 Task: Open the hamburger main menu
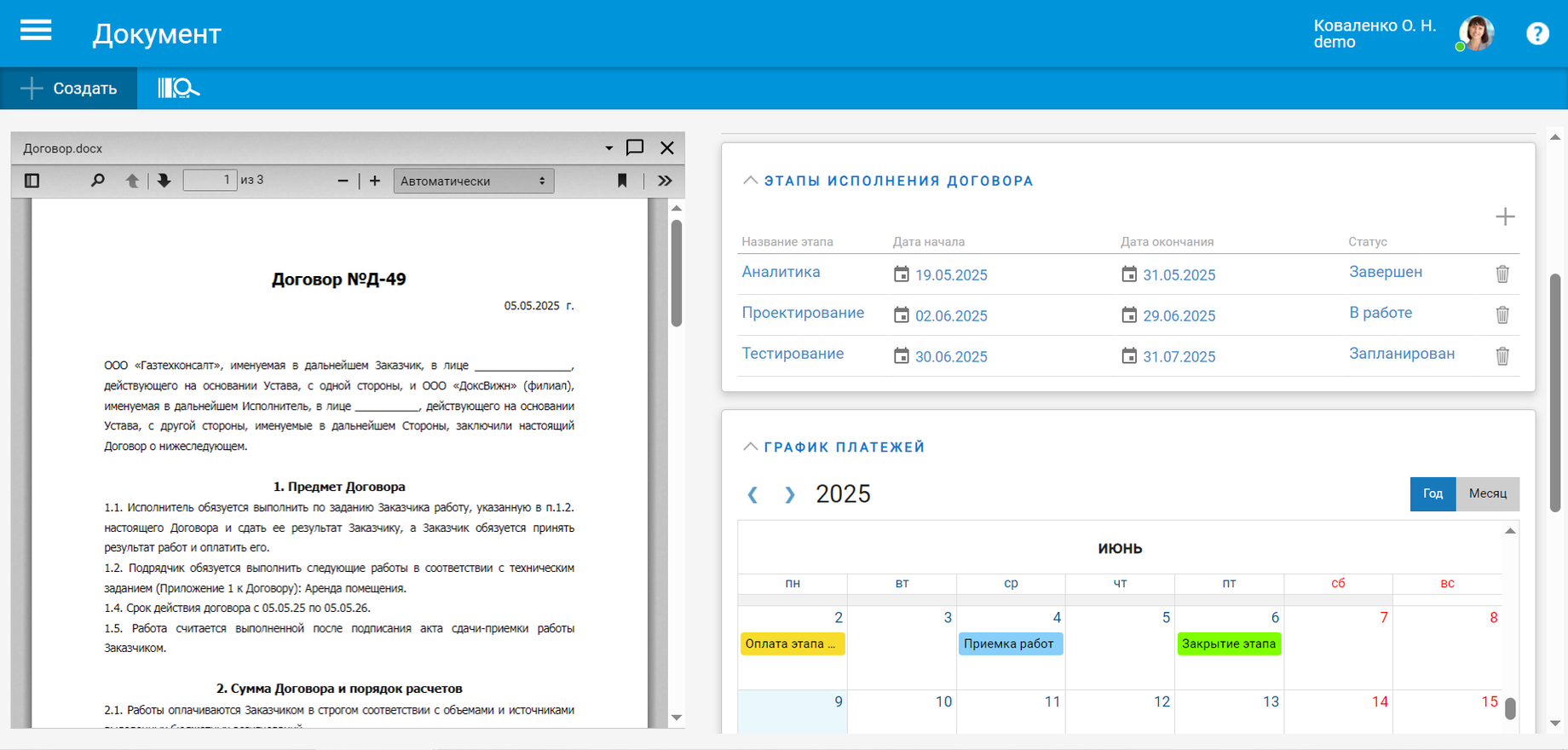pyautogui.click(x=36, y=32)
